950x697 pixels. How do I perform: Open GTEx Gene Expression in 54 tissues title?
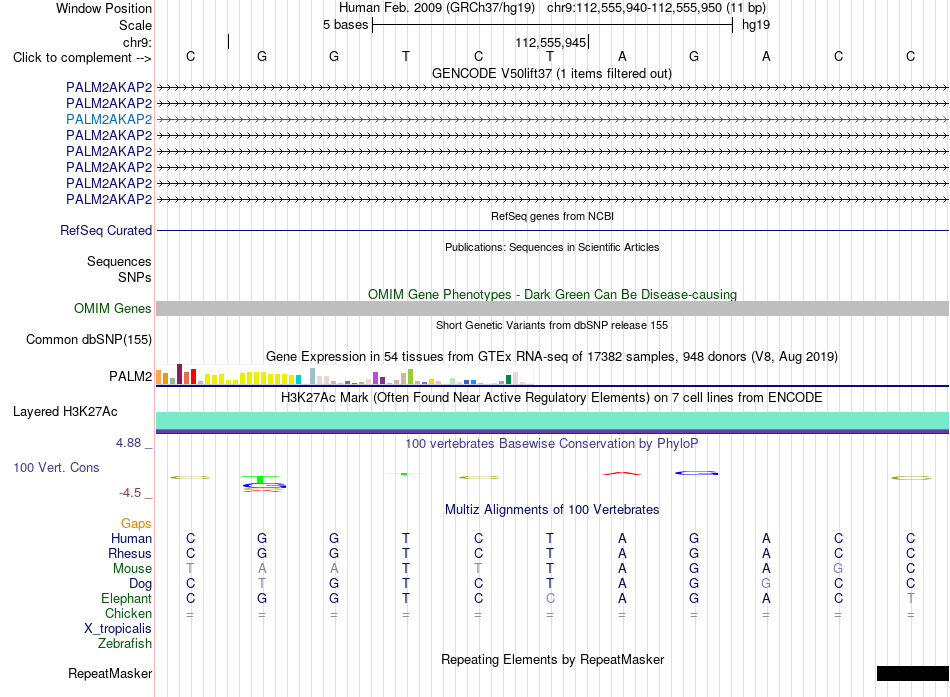552,356
